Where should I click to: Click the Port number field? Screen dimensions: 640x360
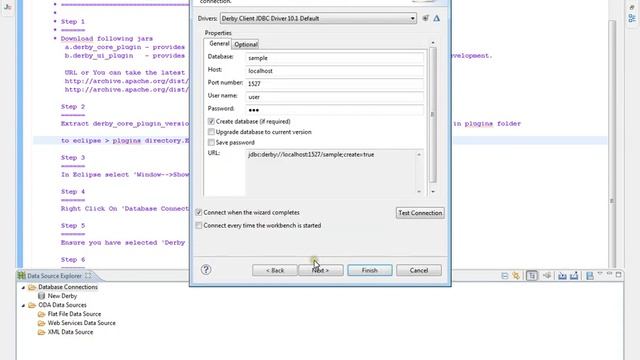(x=334, y=84)
